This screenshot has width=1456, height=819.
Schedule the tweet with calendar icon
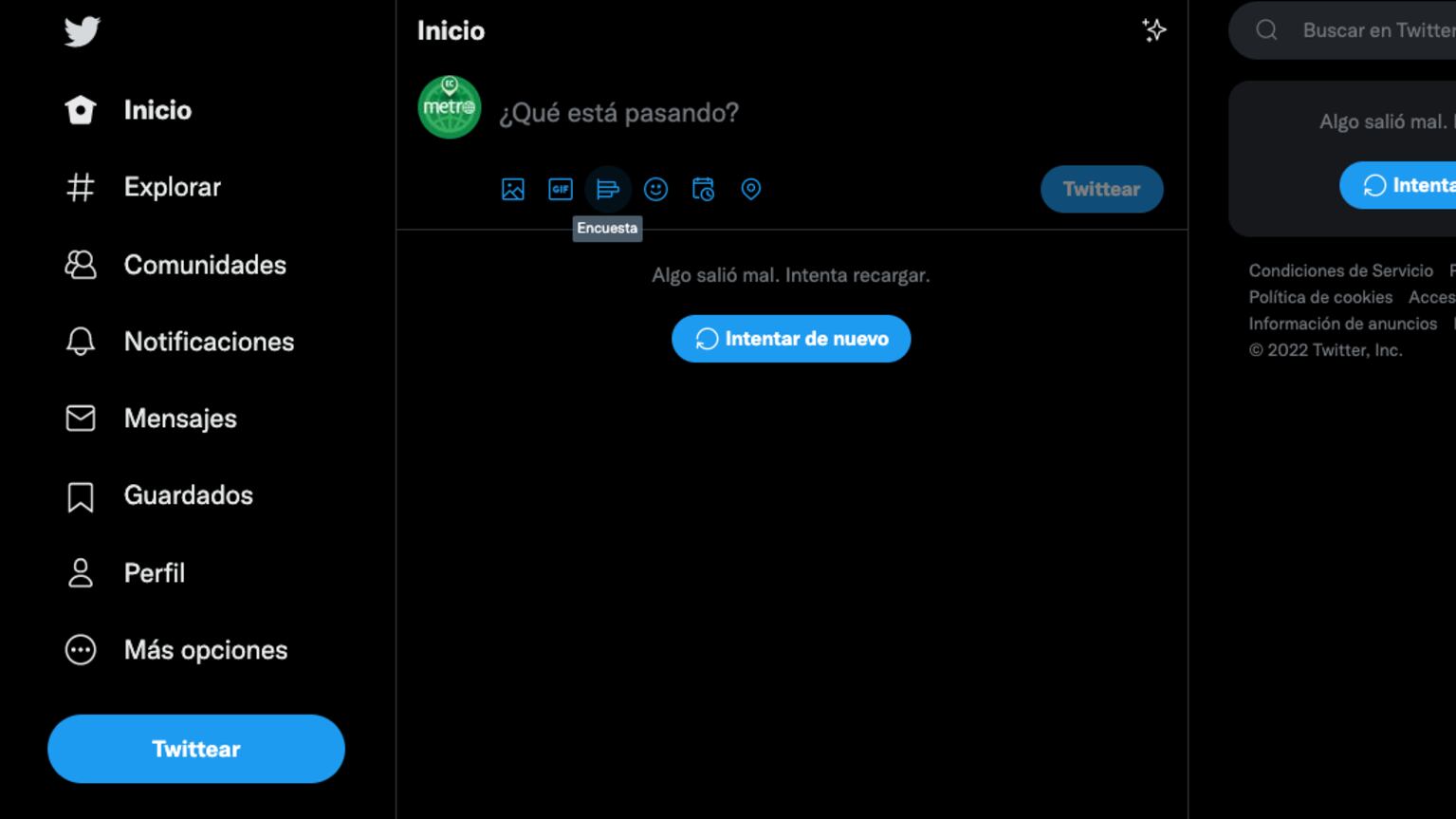coord(703,189)
